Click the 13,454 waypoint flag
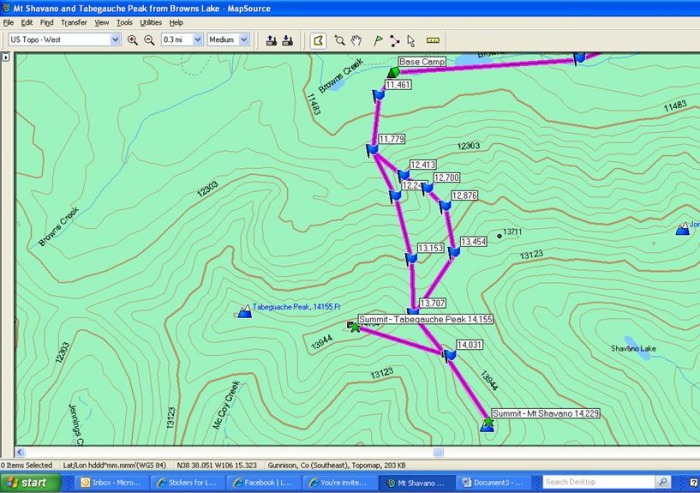The width and height of the screenshot is (700, 493). 454,253
